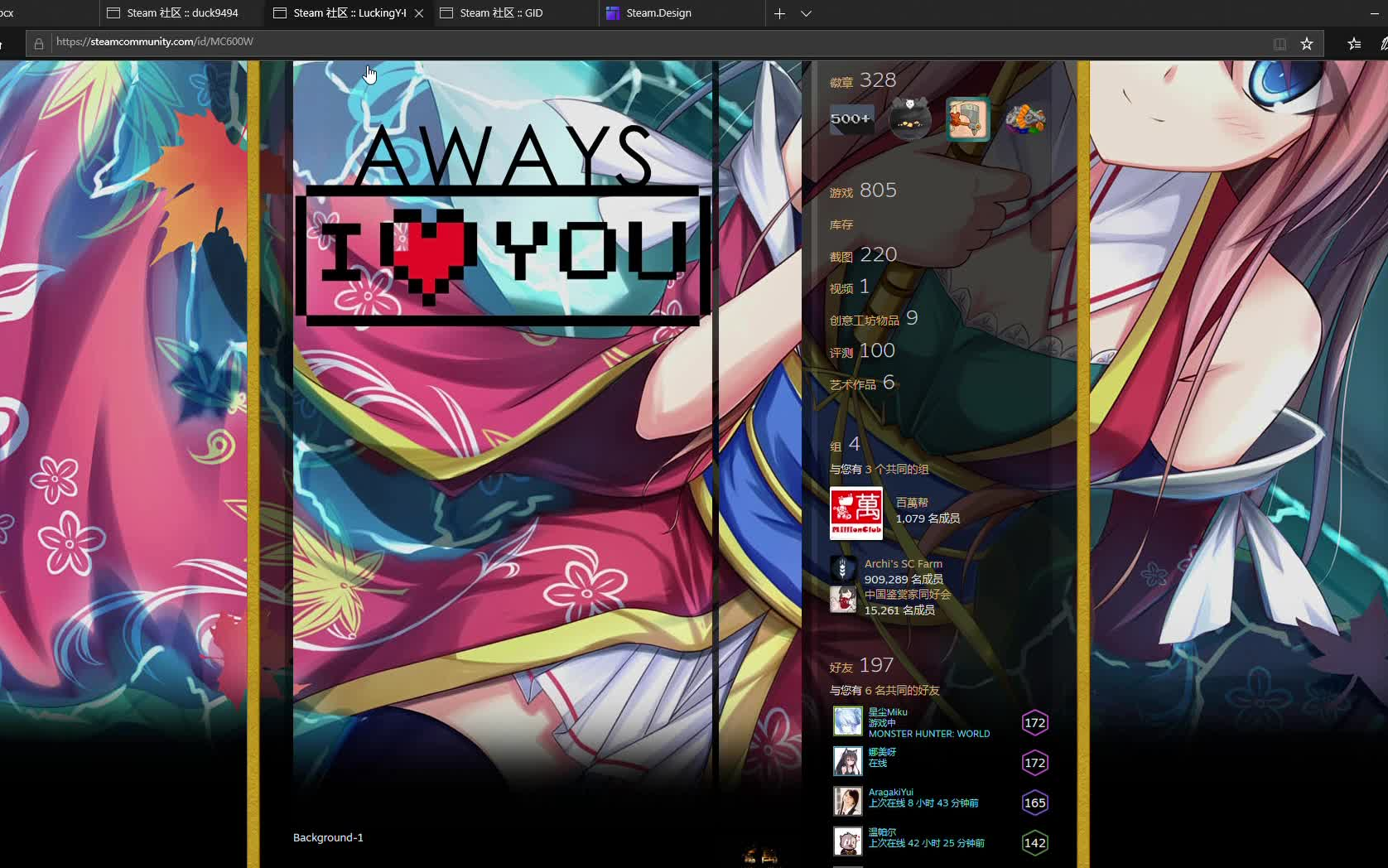
Task: Open 娜美呀's cat-ear avatar
Action: point(847,761)
